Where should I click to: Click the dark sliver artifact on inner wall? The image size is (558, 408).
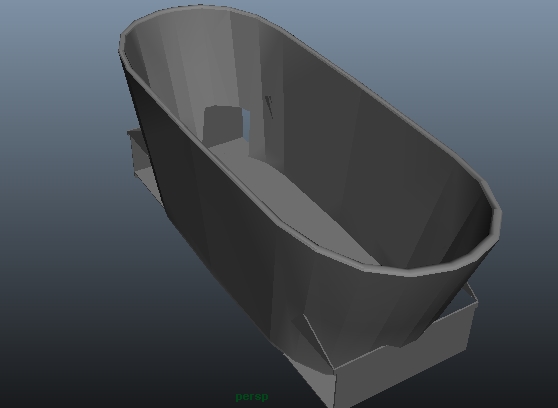(269, 106)
